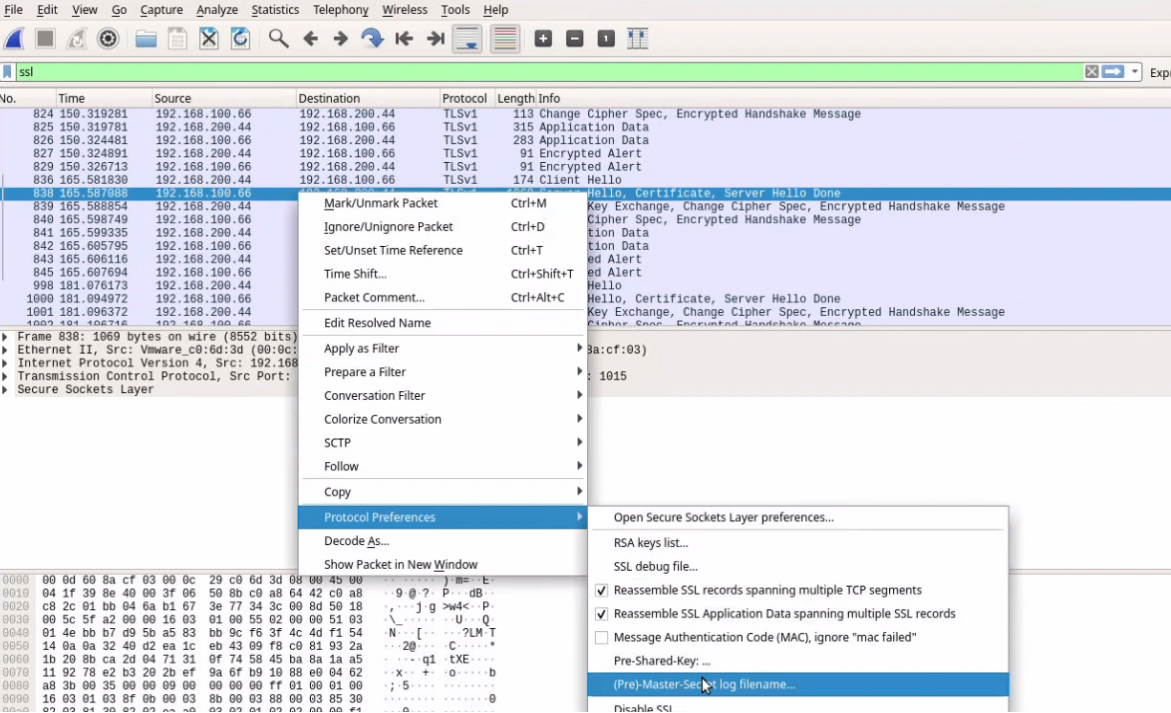The height and width of the screenshot is (713, 1171).
Task: Choose Decode As... entry
Action: tap(442, 541)
